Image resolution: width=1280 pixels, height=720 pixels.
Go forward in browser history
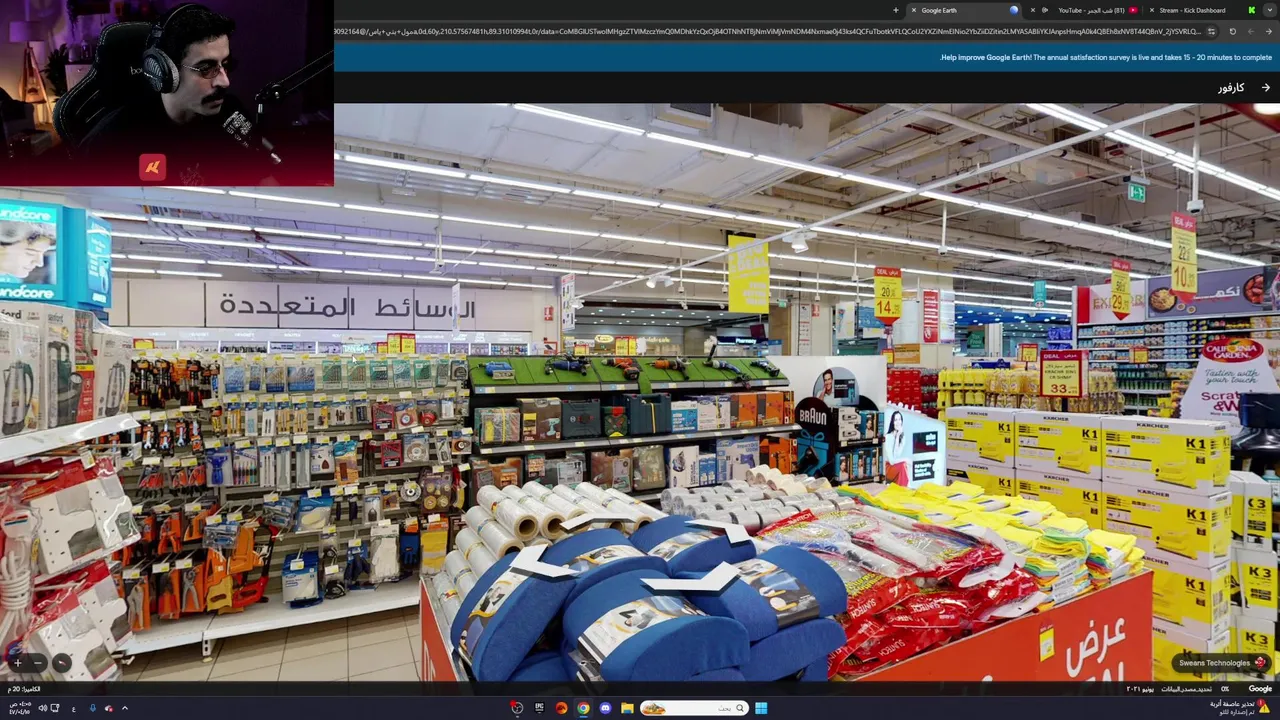1251,31
